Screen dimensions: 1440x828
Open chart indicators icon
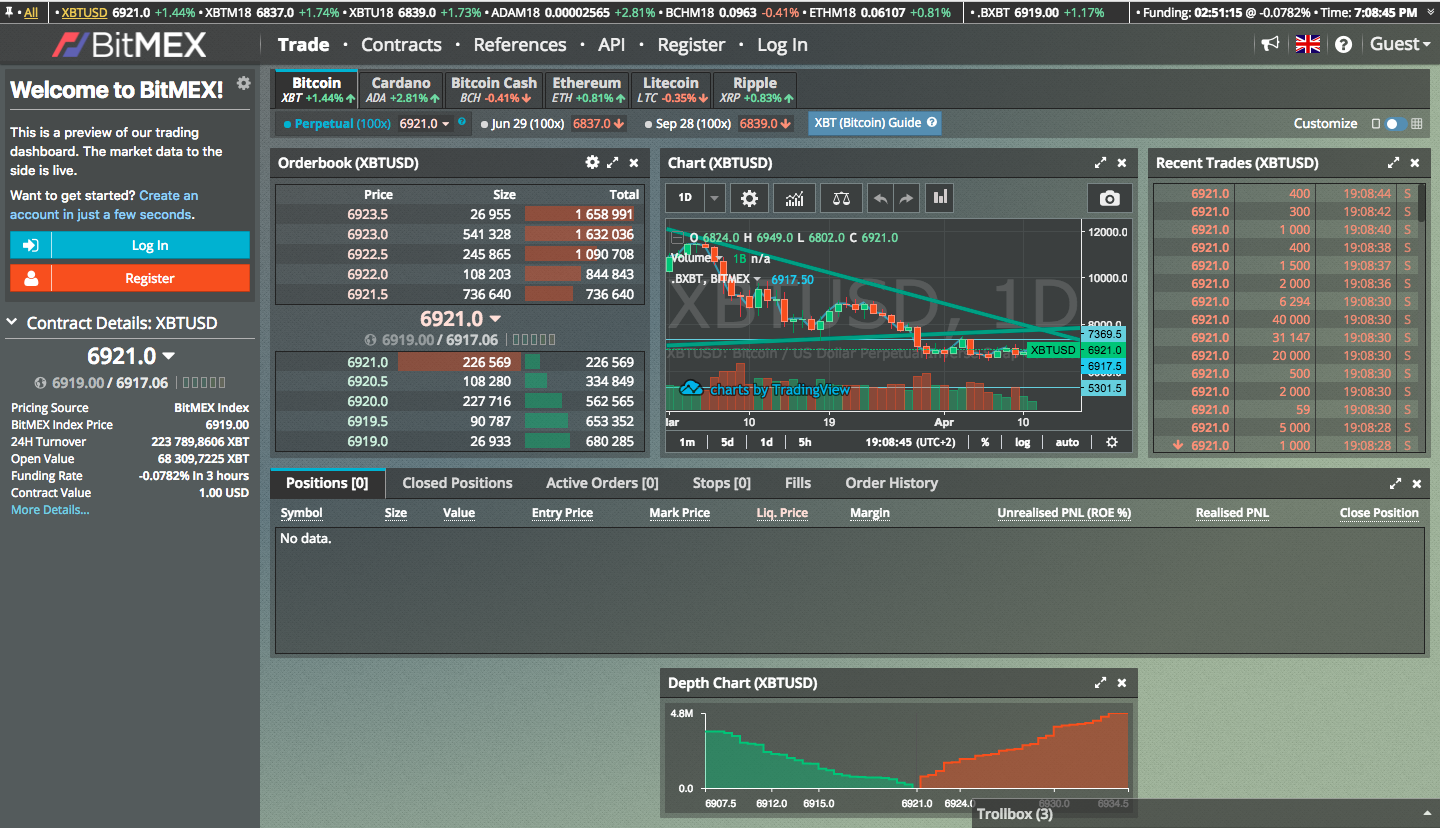pyautogui.click(x=795, y=198)
